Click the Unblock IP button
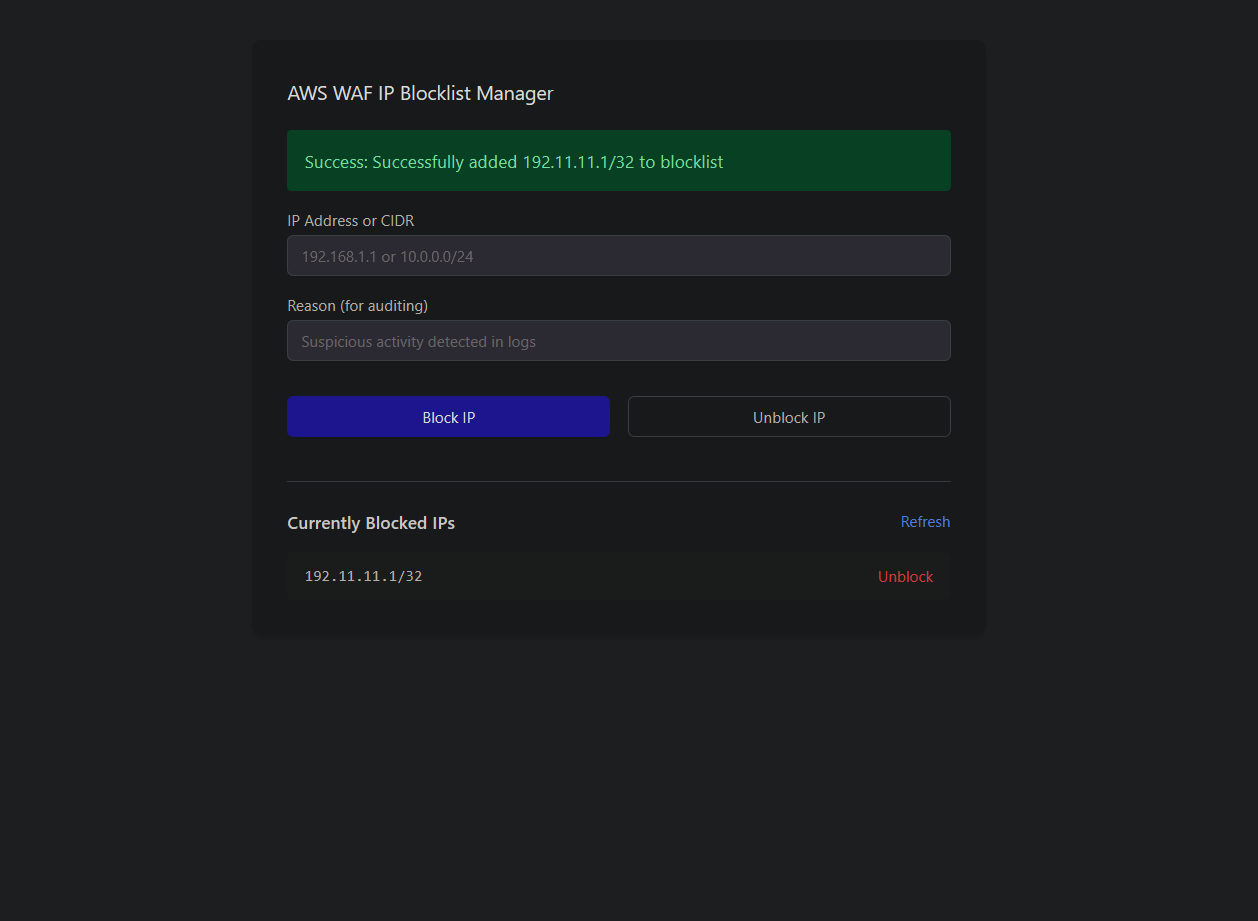 (789, 417)
